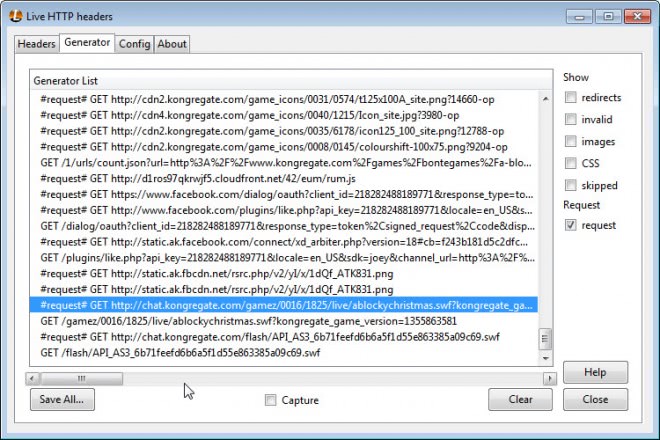Maximize the Live HTTP headers window
Viewport: 660px width, 440px height.
pyautogui.click(x=608, y=16)
